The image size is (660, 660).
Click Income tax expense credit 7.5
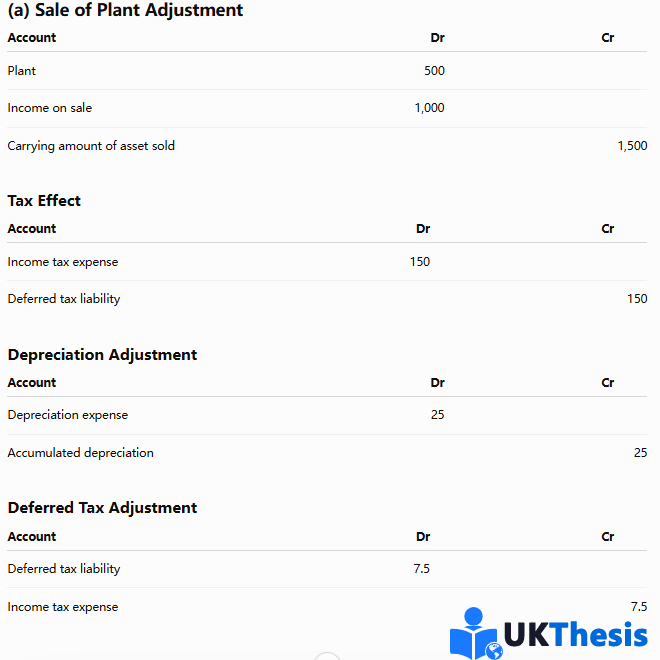[x=639, y=607]
